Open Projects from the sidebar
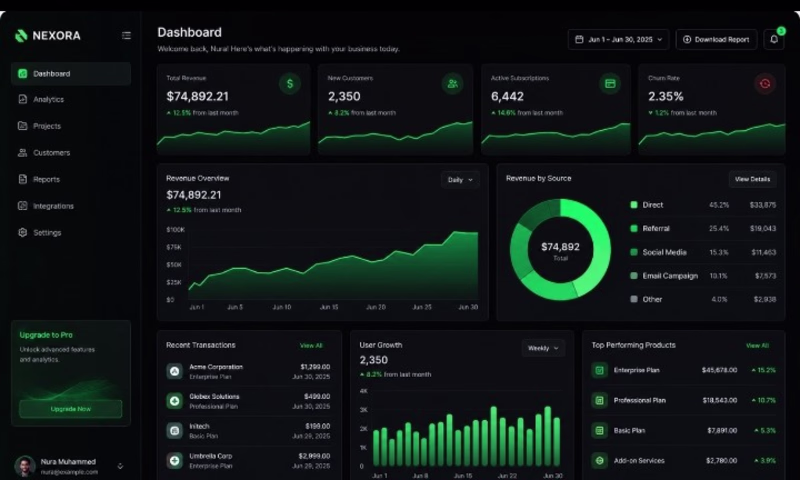 pyautogui.click(x=71, y=125)
